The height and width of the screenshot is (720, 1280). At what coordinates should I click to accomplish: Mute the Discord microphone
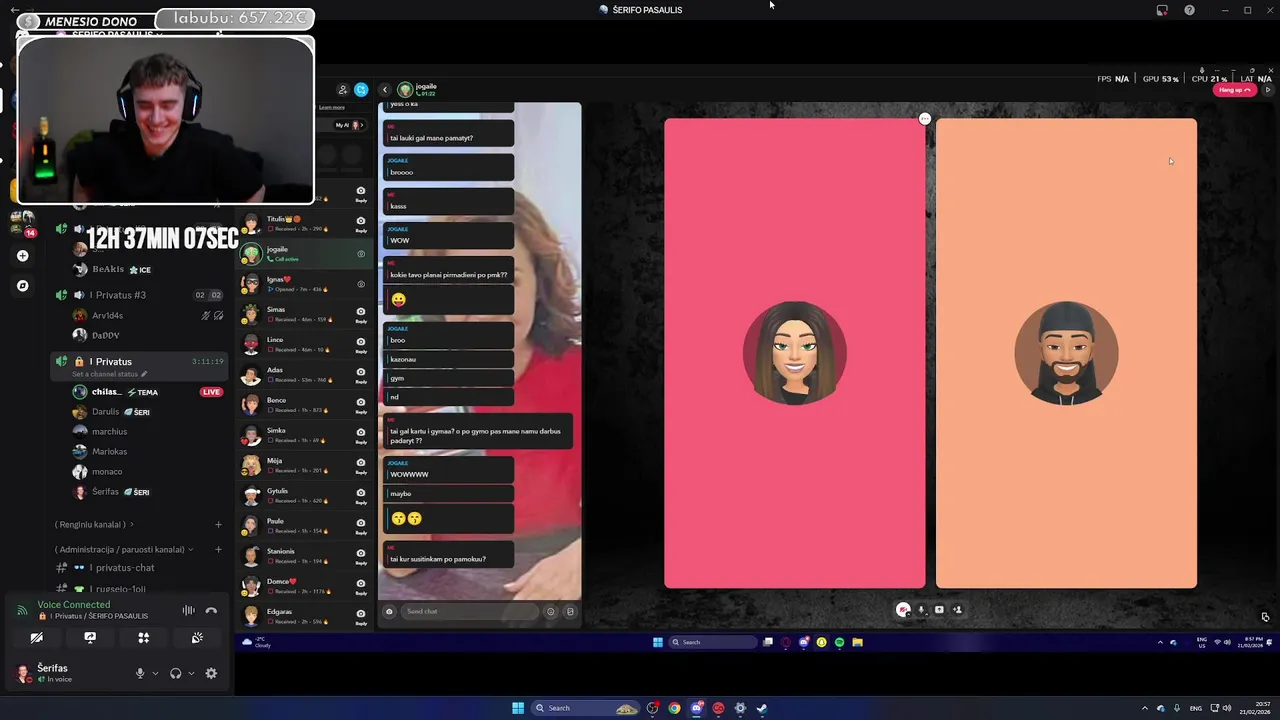tap(140, 673)
